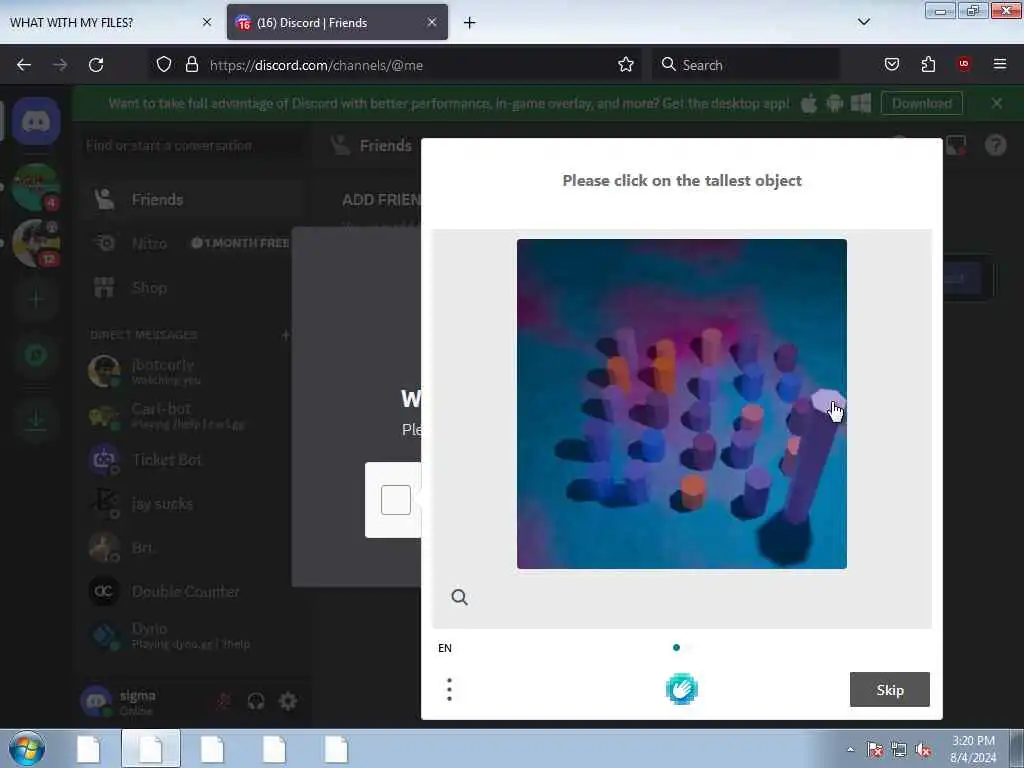
Task: Click Find or start a conversation field
Action: [x=191, y=145]
